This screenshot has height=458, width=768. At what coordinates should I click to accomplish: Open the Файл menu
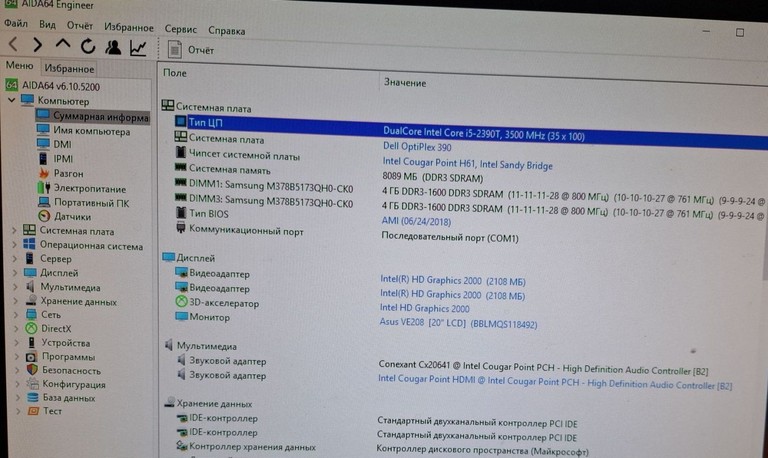[16, 23]
